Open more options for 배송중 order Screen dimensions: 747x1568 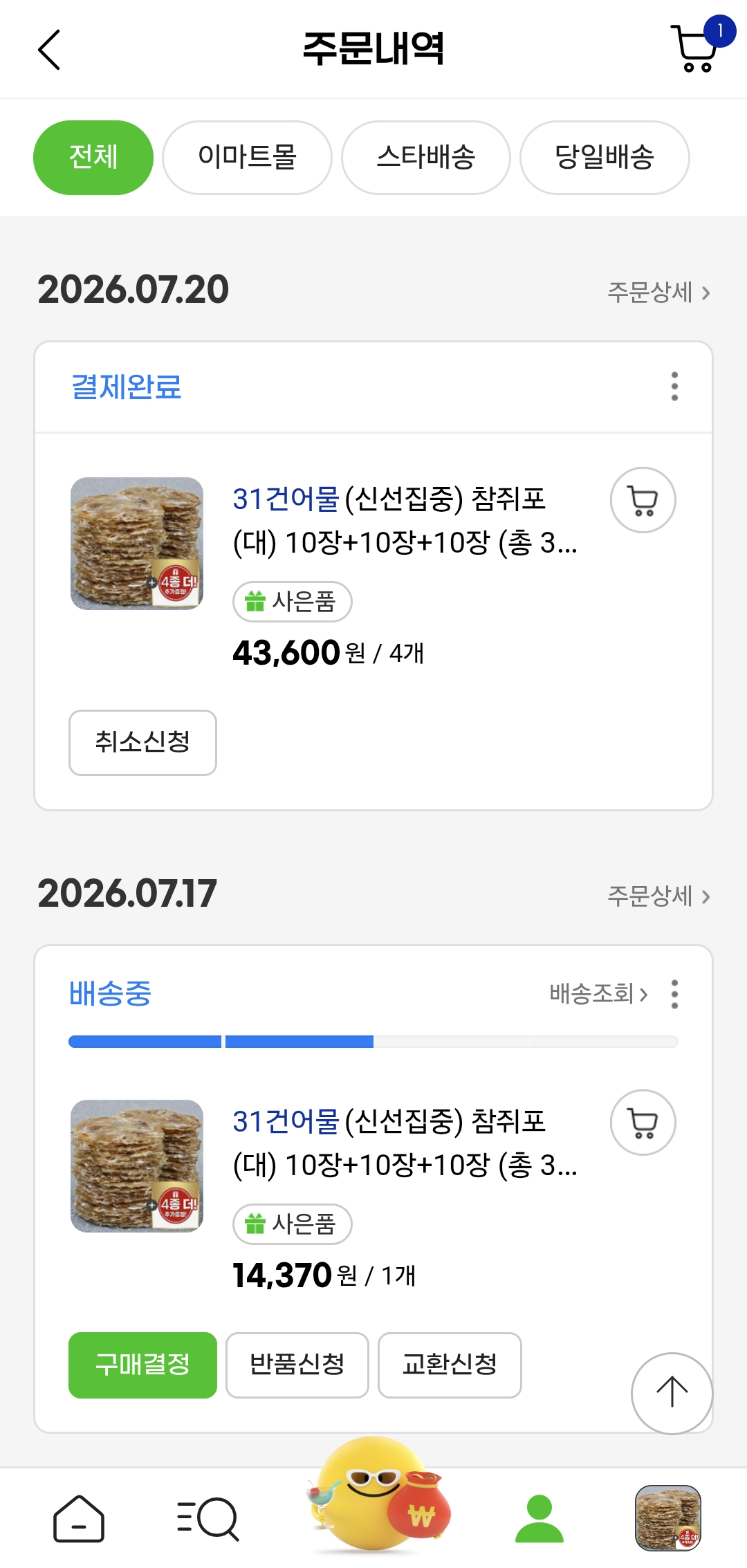(674, 994)
